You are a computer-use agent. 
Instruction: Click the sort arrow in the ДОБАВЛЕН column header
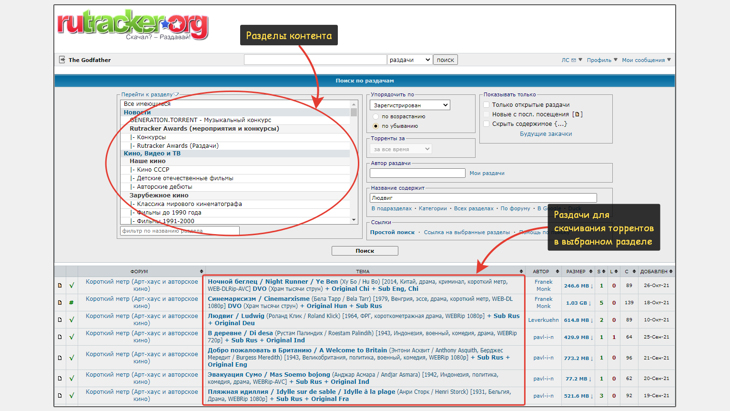(x=671, y=271)
